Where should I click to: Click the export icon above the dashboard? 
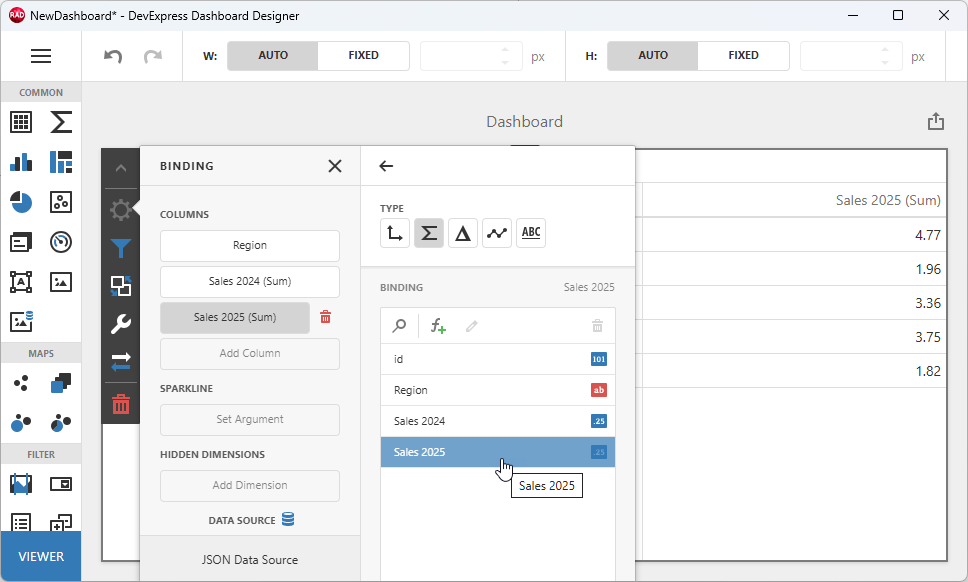pos(936,120)
